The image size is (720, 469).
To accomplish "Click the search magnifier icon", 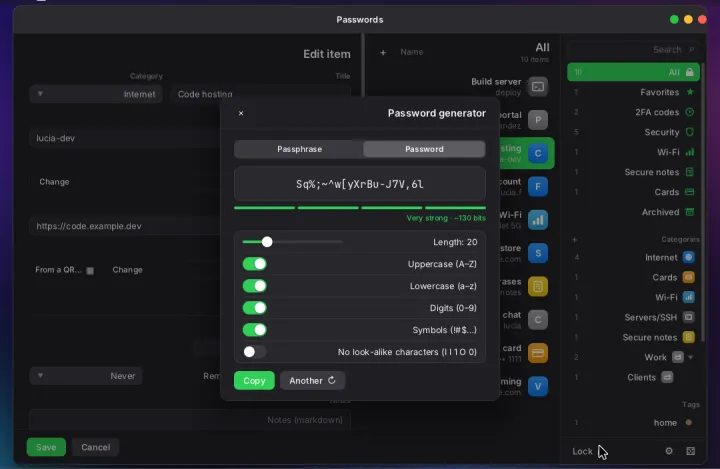I will click(x=692, y=49).
